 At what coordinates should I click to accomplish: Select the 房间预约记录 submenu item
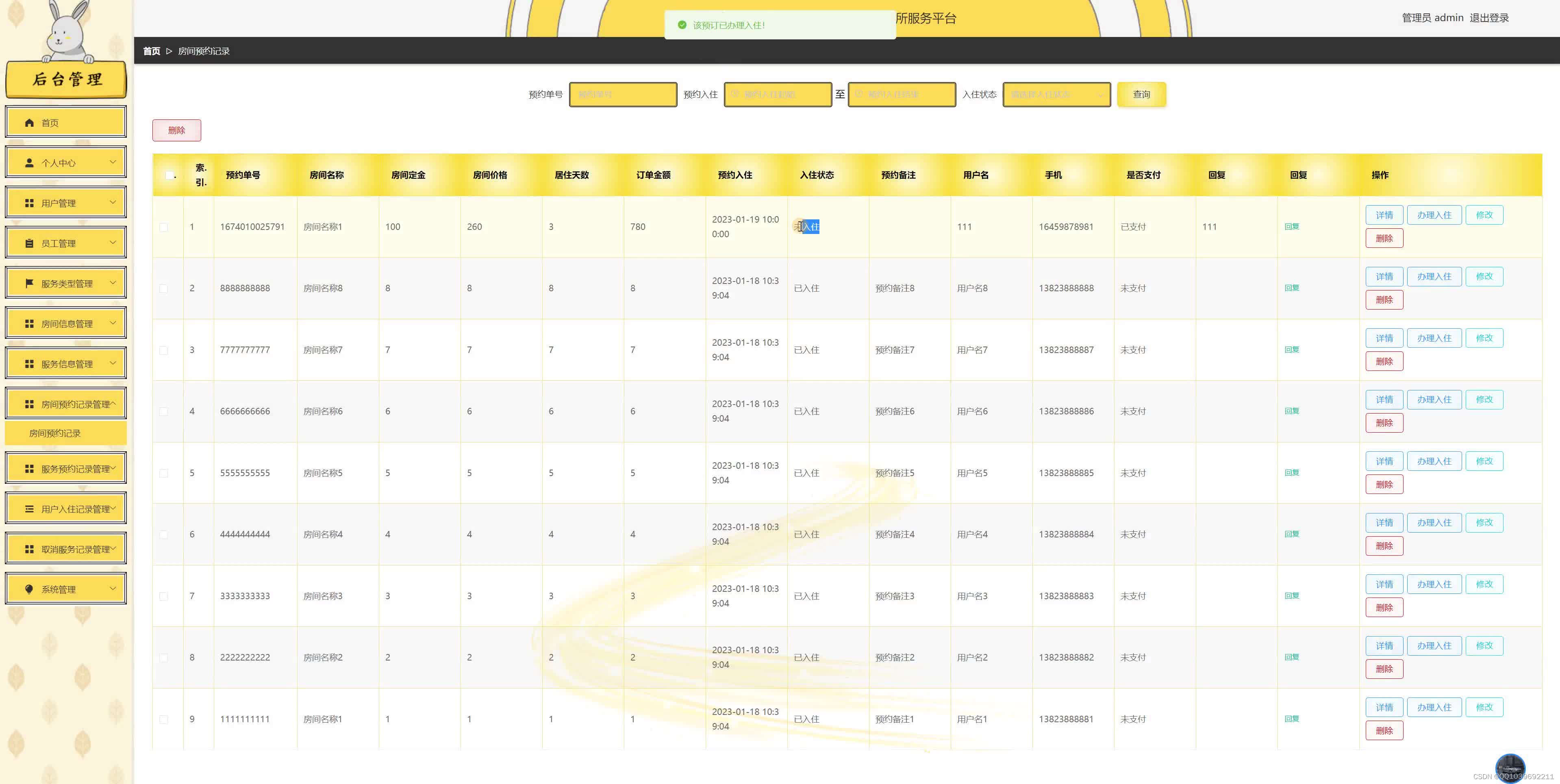tap(55, 433)
